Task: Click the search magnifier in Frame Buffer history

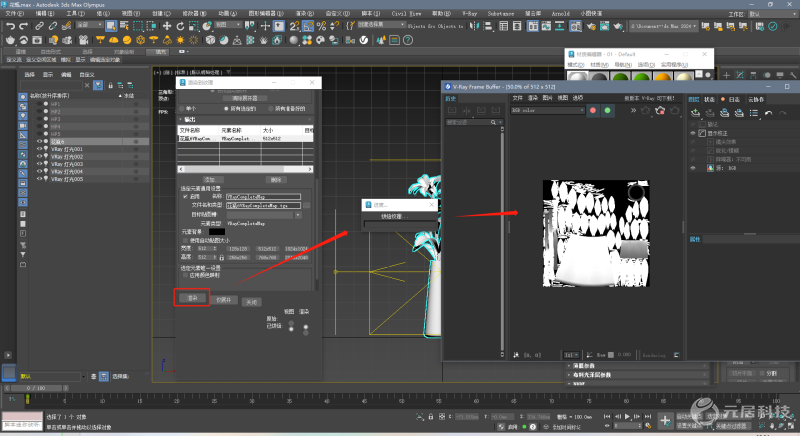Action: [493, 122]
